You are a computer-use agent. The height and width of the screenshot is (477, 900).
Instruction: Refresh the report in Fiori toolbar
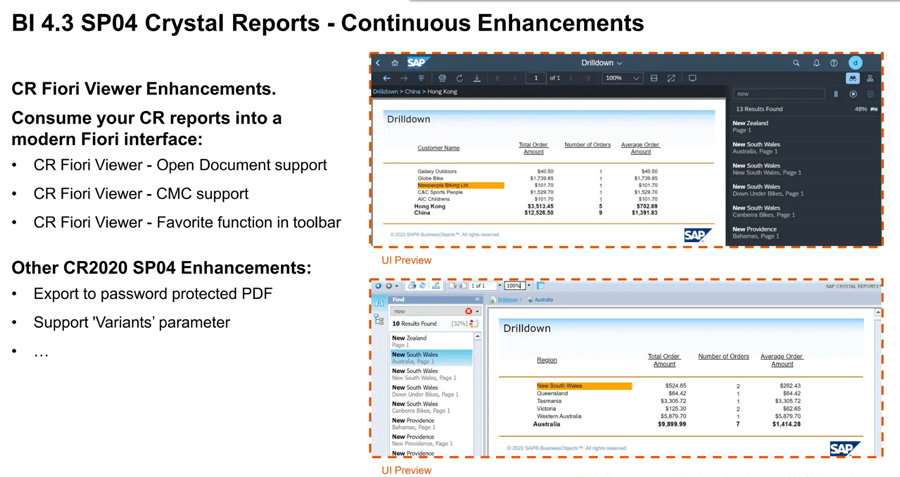[459, 78]
